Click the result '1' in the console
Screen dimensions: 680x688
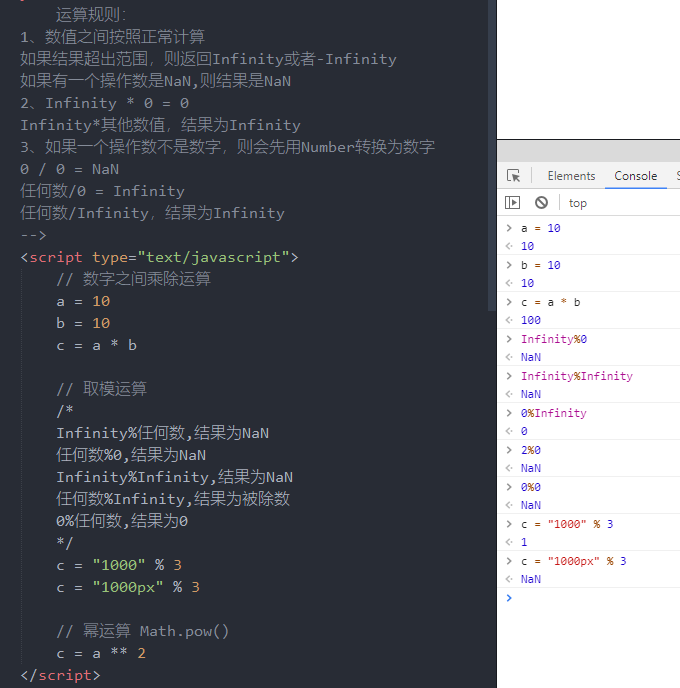pos(524,542)
